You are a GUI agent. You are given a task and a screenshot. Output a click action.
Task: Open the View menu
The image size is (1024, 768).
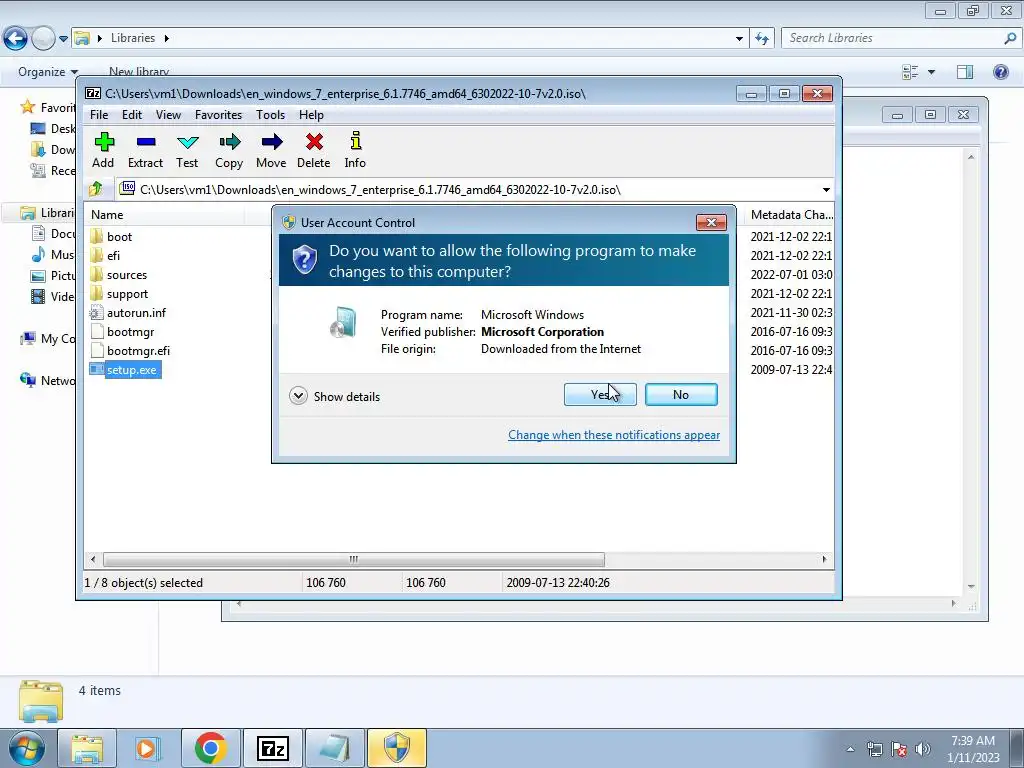168,115
